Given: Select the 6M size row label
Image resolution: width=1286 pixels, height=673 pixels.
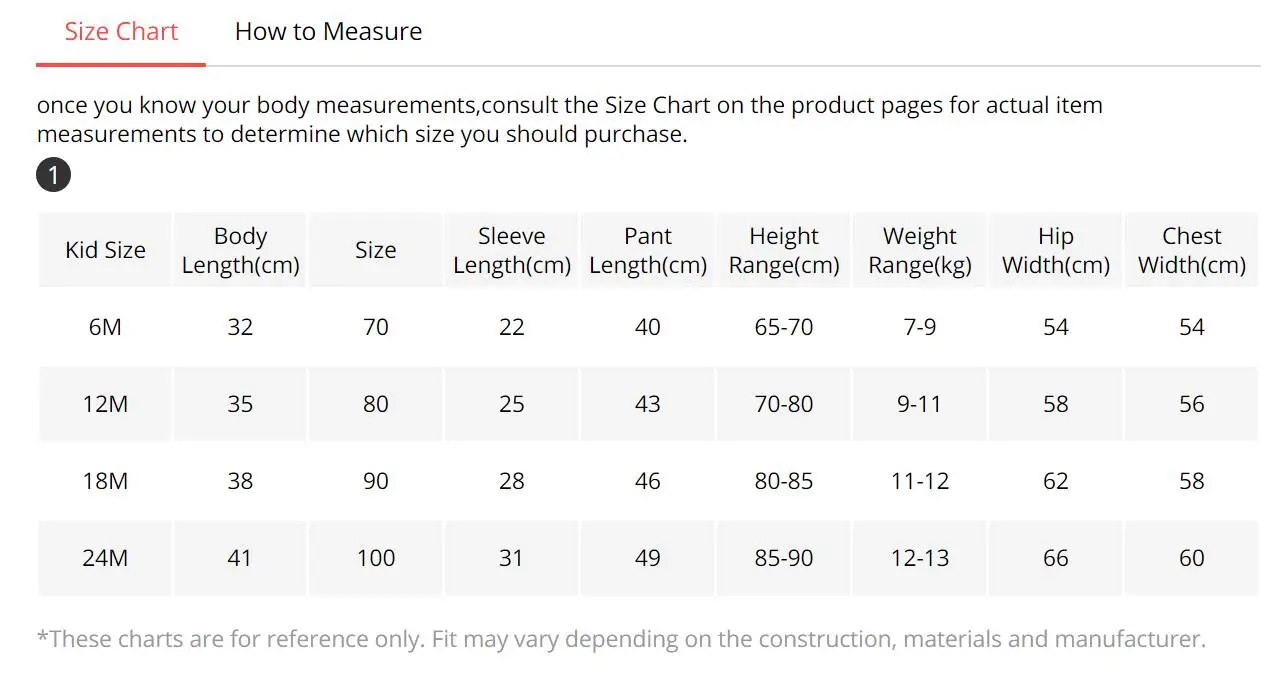Looking at the screenshot, I should [105, 327].
